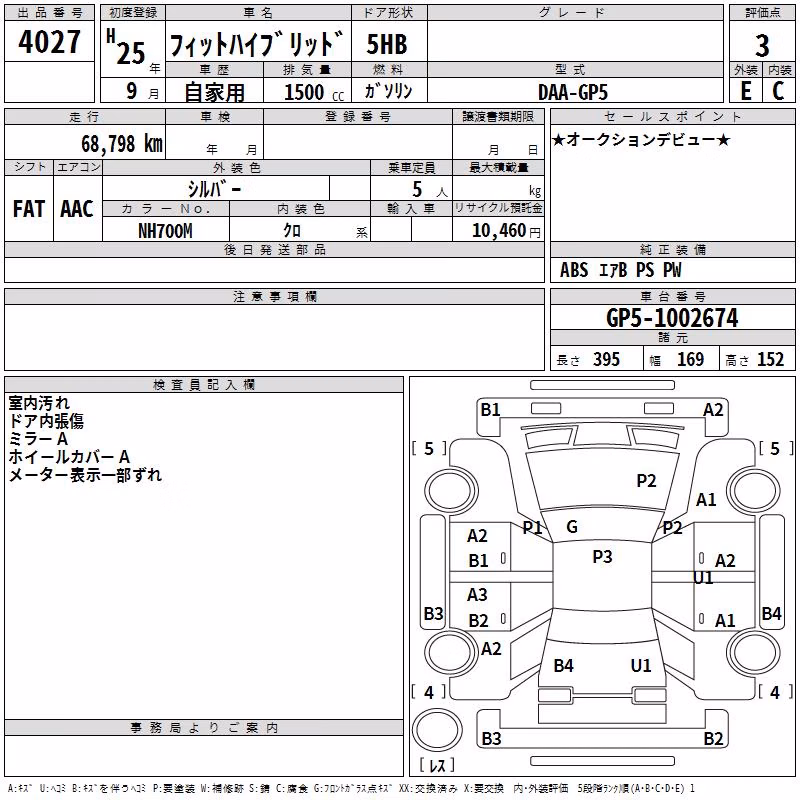Click inspector note メーター表示一部ずれ
800x800 pixels.
pyautogui.click(x=85, y=475)
